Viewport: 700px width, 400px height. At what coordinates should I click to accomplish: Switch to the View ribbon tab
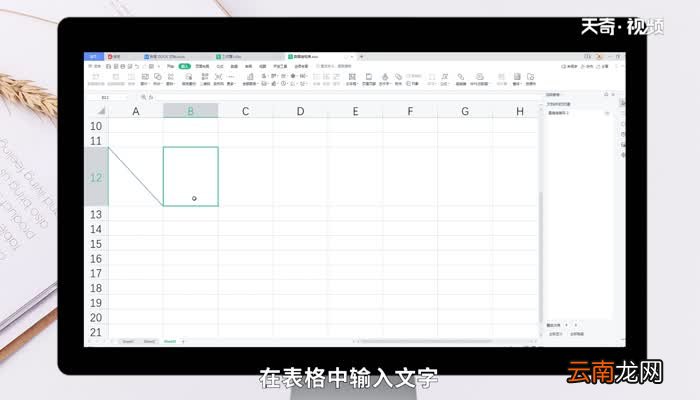[262, 66]
